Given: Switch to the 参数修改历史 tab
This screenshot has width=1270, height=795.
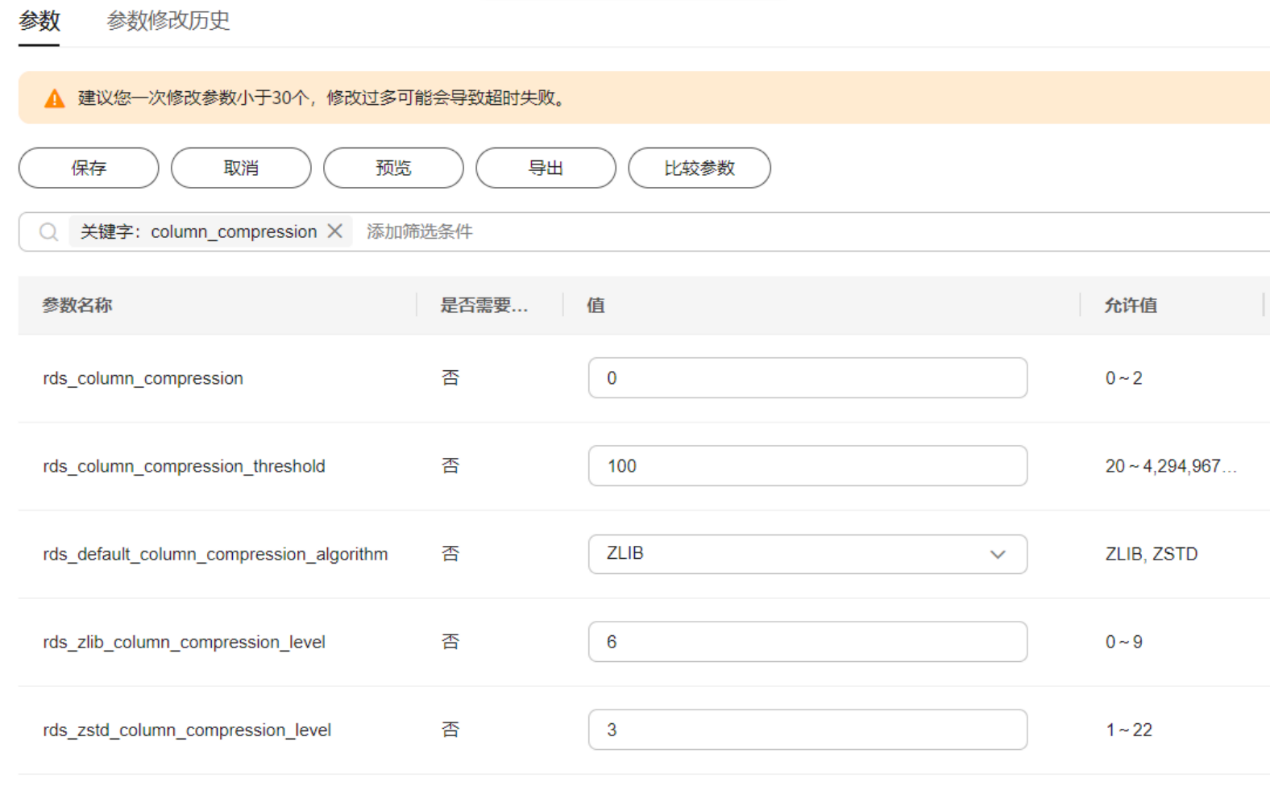Looking at the screenshot, I should [x=168, y=21].
